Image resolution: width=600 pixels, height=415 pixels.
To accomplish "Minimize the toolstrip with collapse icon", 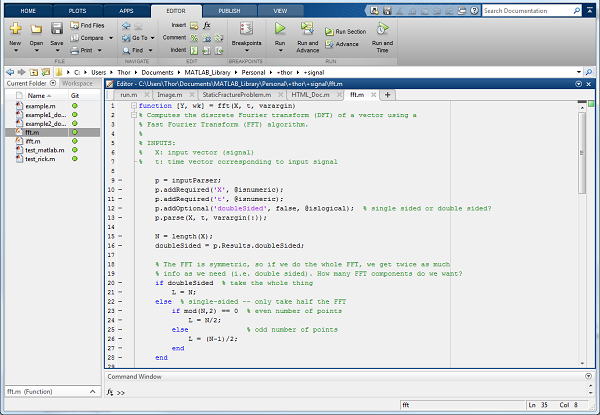I will tap(589, 11).
